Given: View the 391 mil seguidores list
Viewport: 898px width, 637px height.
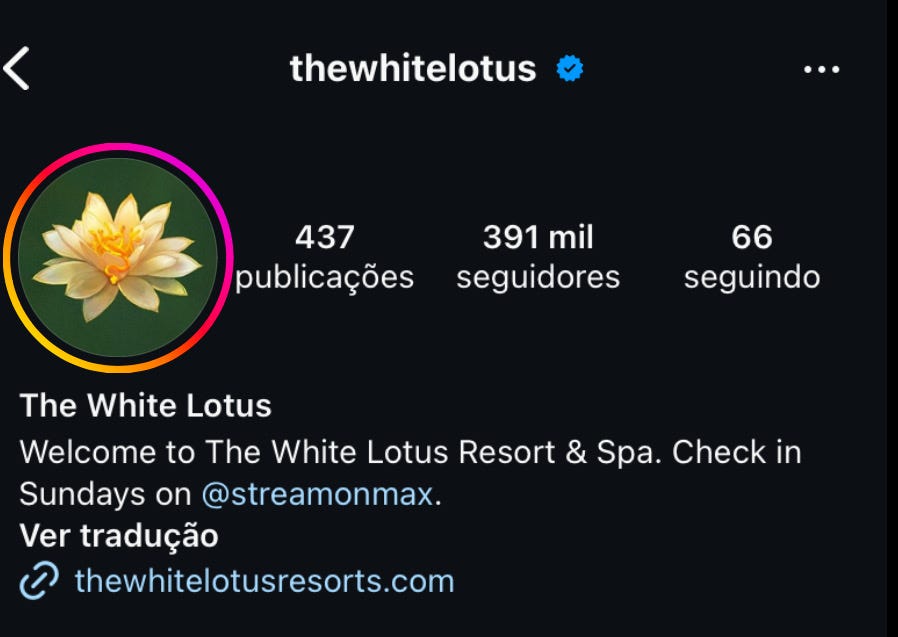Looking at the screenshot, I should click(538, 257).
